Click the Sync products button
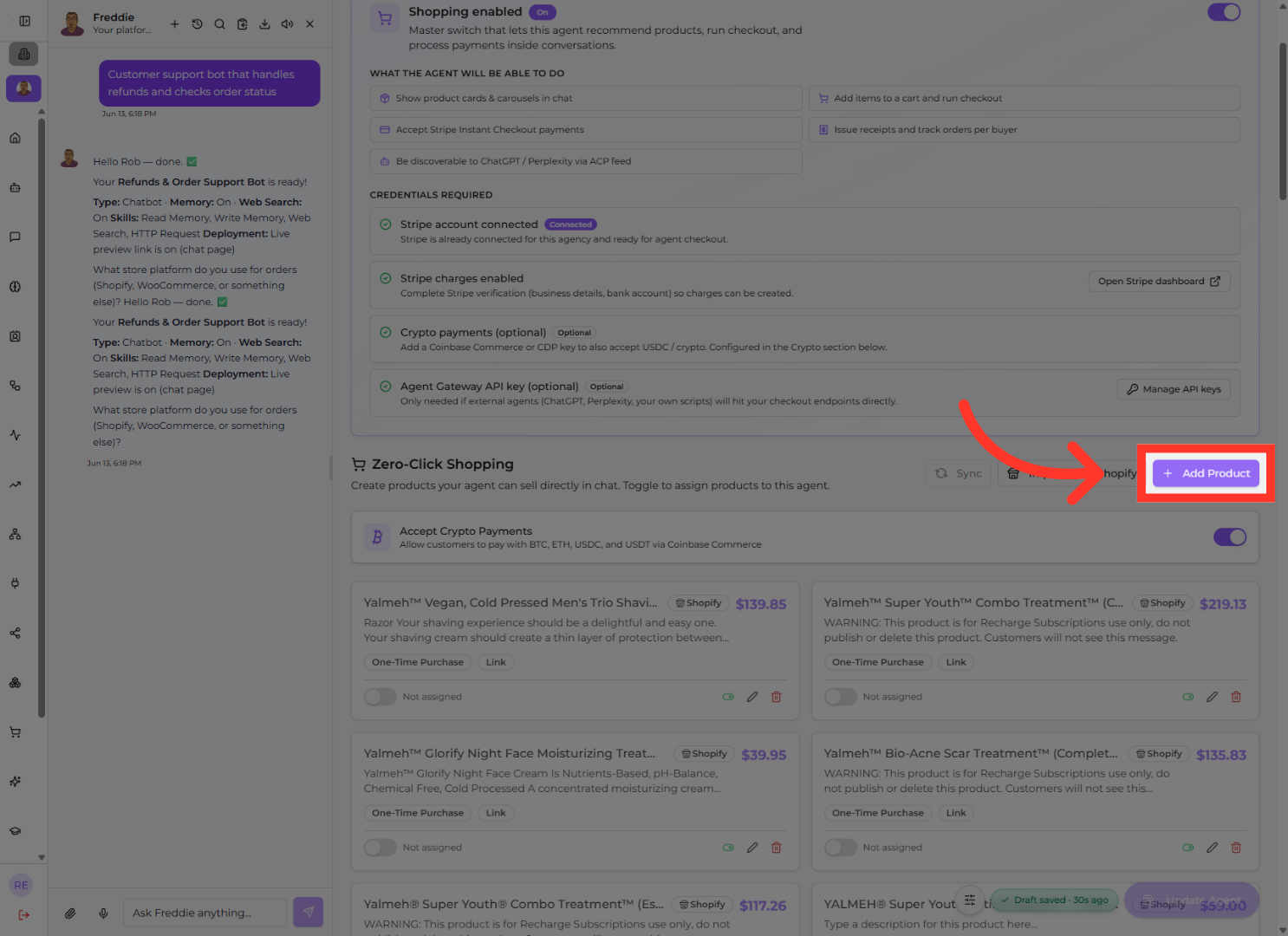Image resolution: width=1288 pixels, height=936 pixels. 959,473
